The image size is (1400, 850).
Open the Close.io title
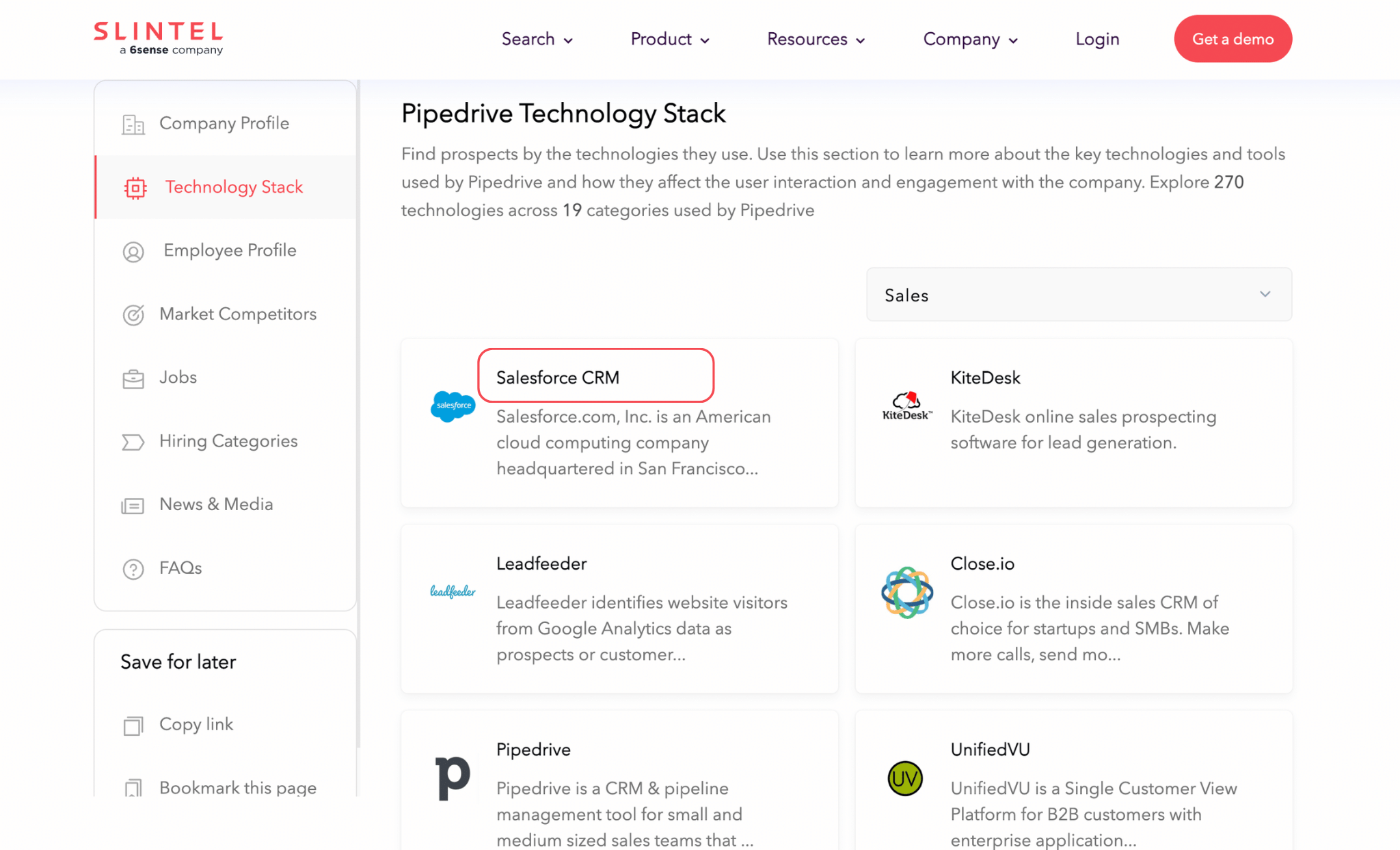982,563
